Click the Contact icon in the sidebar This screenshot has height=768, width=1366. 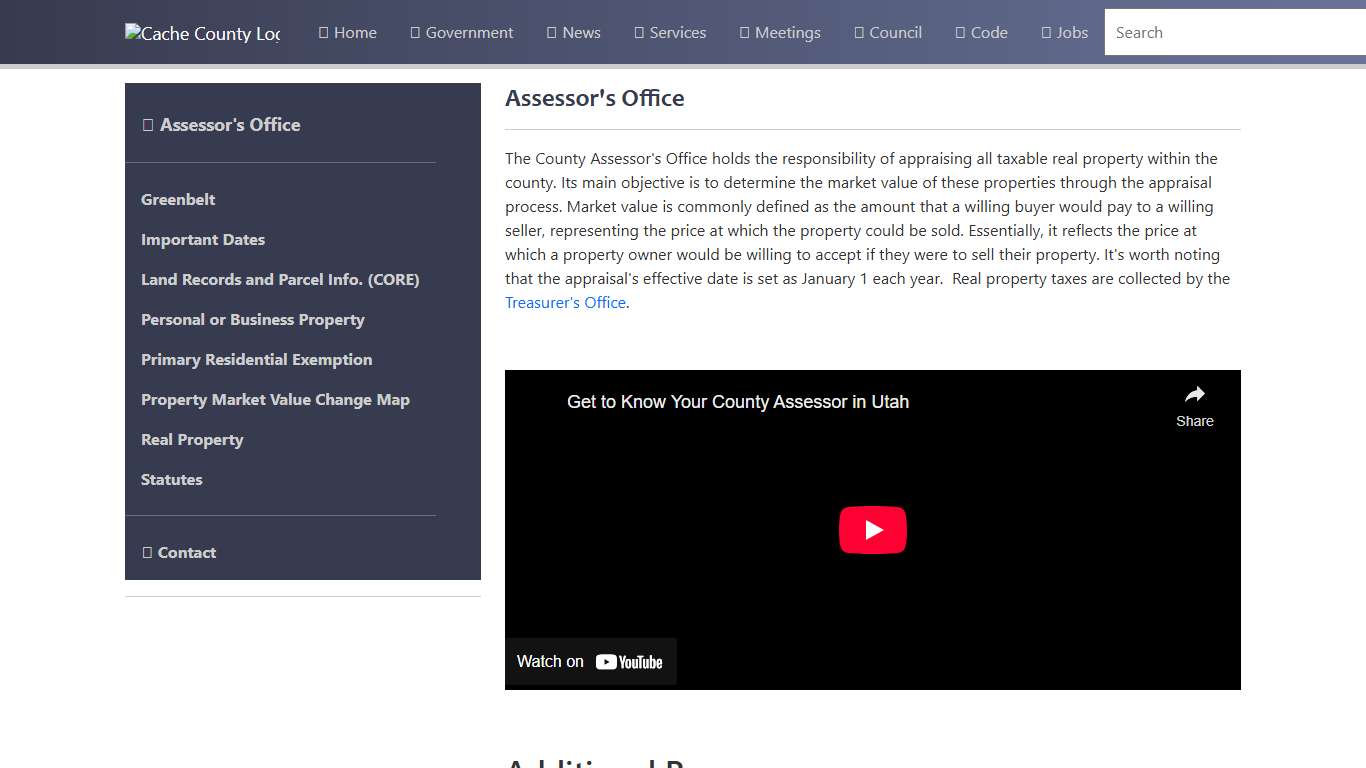coord(148,552)
